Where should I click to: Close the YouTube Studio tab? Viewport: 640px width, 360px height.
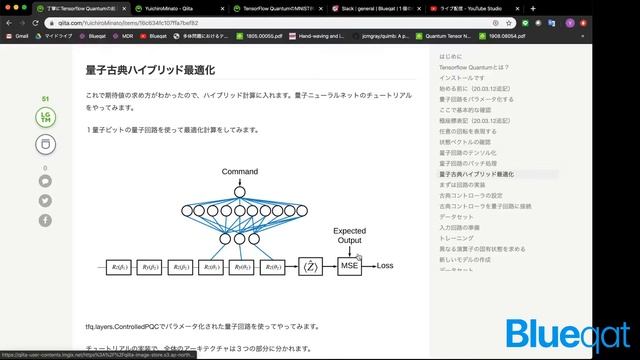point(518,9)
